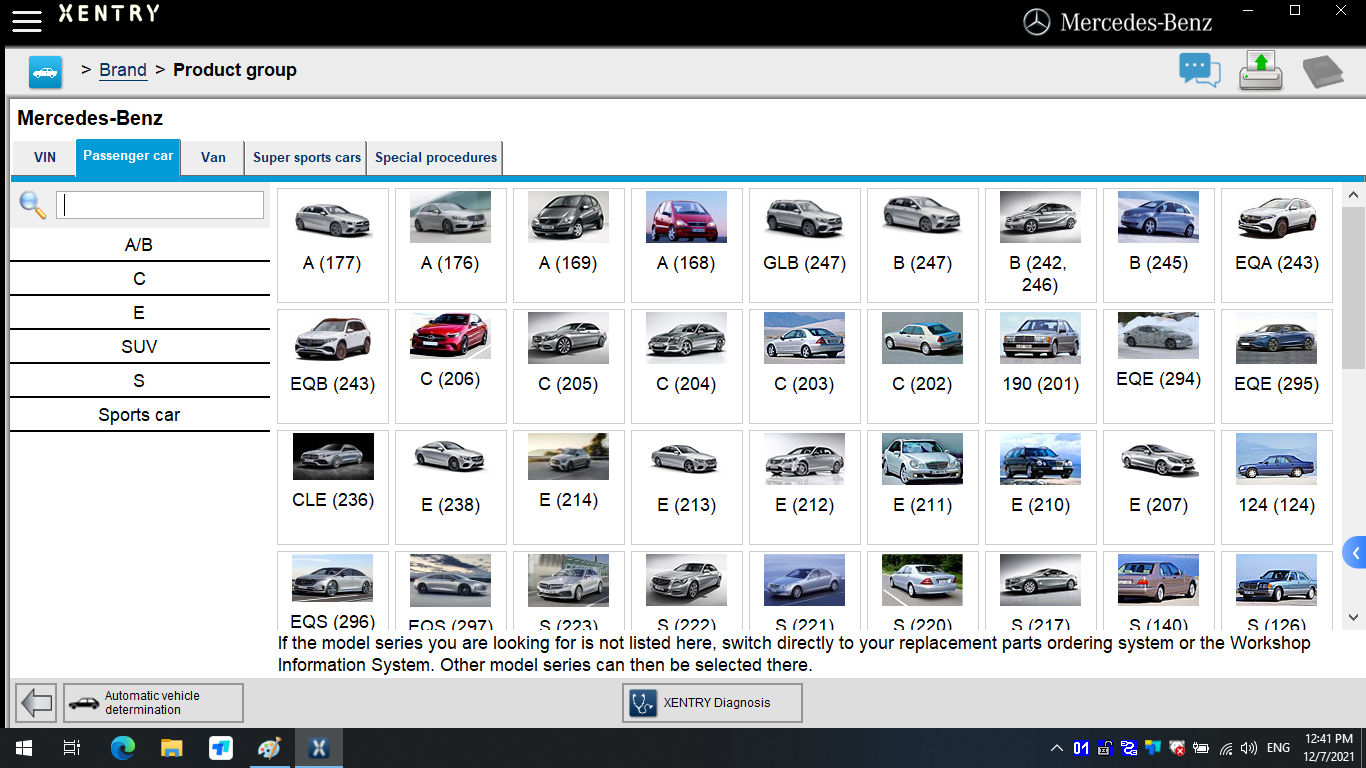Filter by S class category

tap(140, 381)
